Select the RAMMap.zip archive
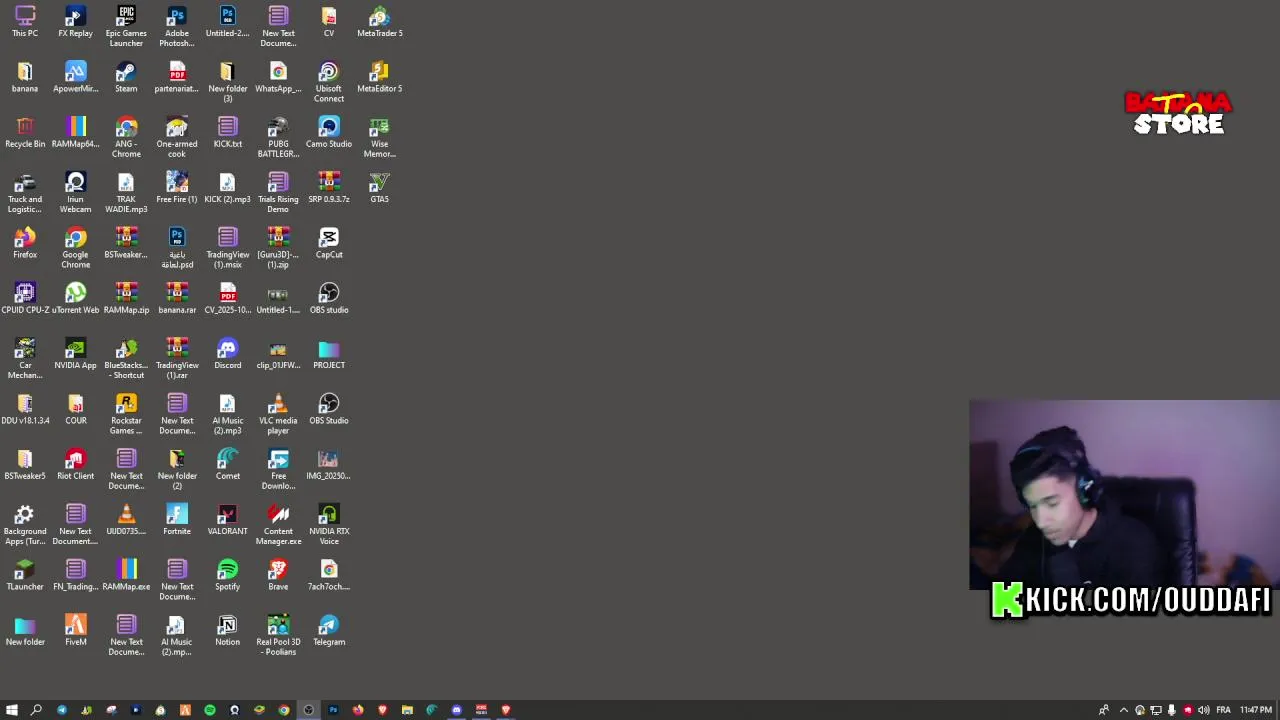 126,298
